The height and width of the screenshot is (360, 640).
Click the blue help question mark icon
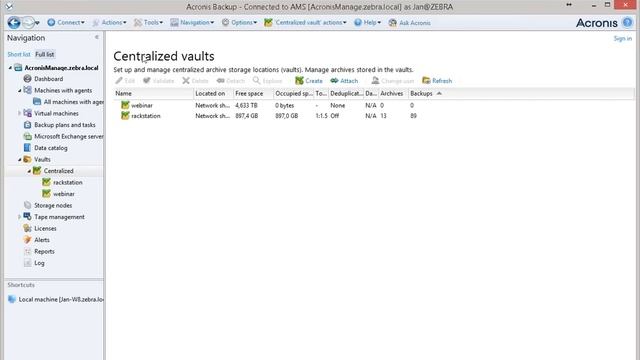click(627, 22)
